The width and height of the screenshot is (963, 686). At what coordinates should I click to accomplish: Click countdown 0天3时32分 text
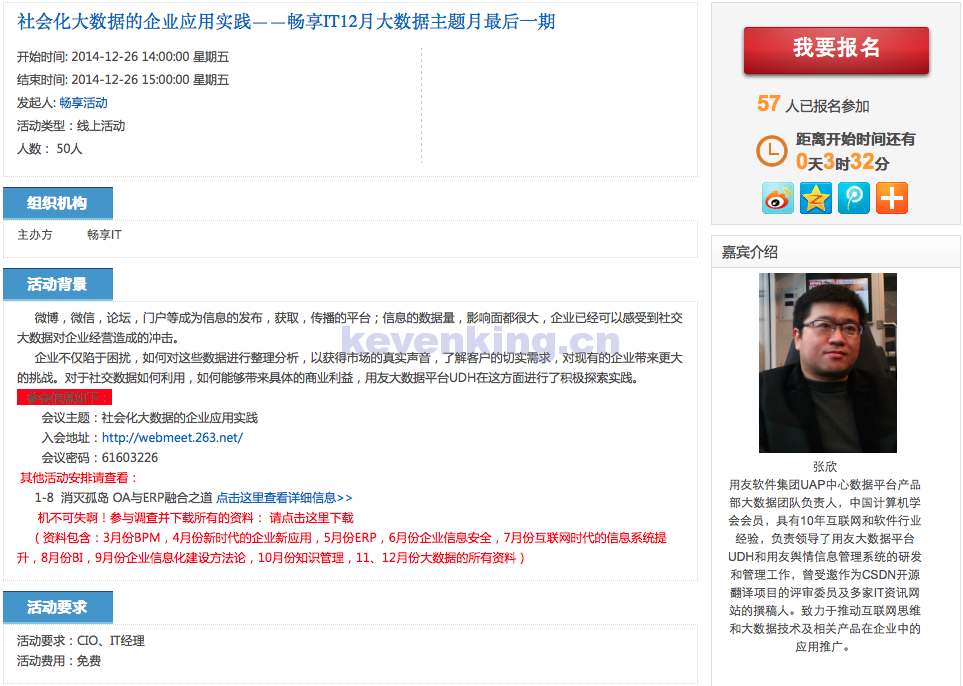(x=843, y=162)
